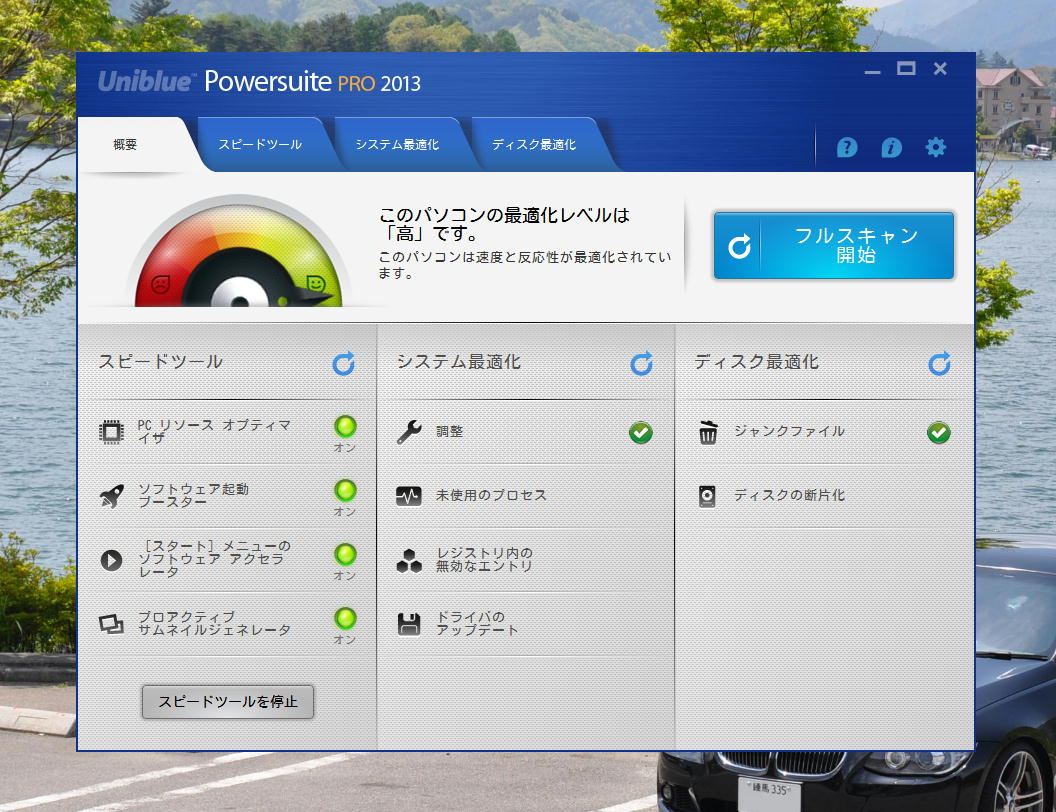This screenshot has width=1056, height=812.
Task: Click the ジャンクファイル trash can icon
Action: click(708, 432)
